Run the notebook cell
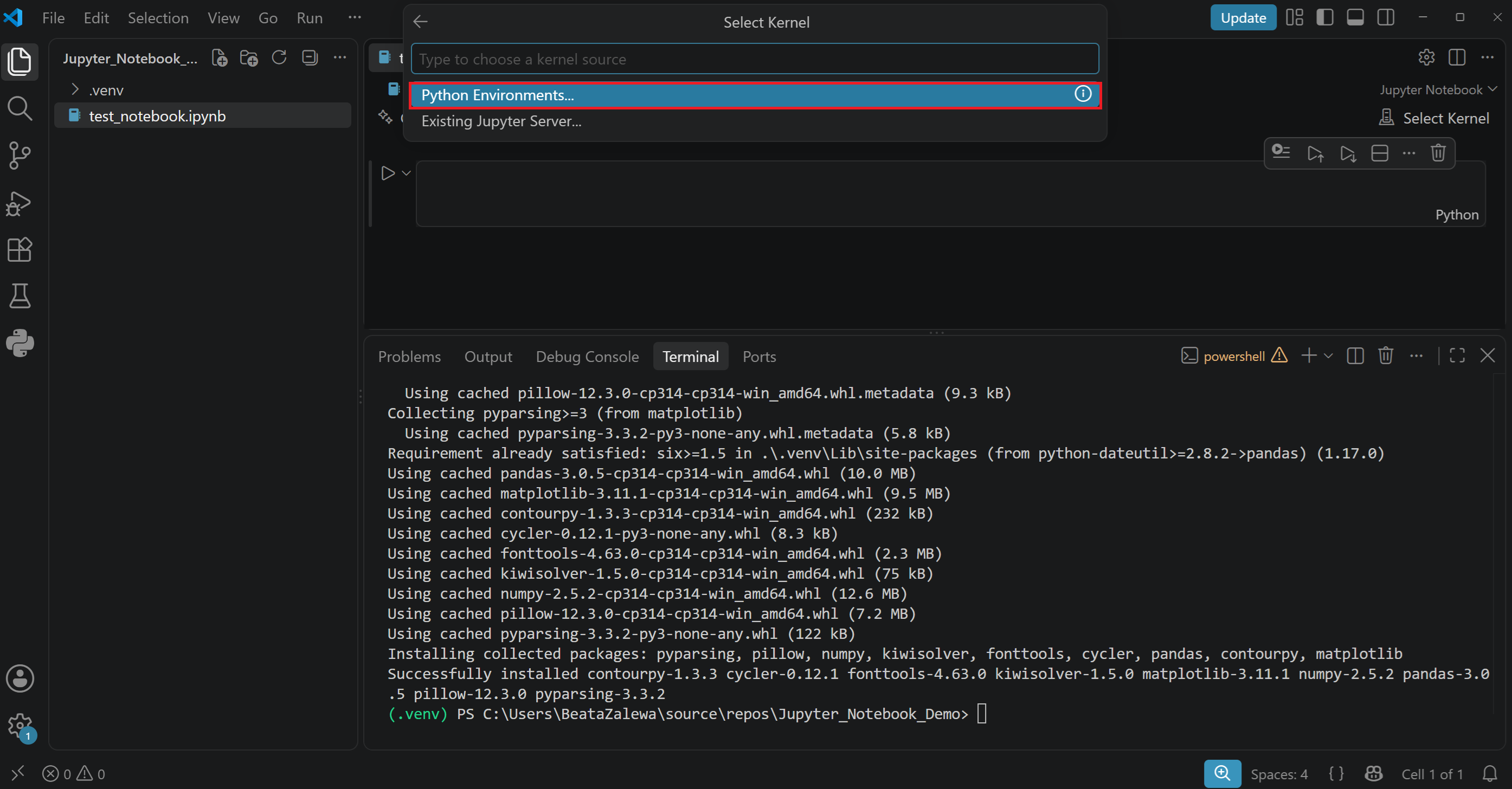 point(388,173)
